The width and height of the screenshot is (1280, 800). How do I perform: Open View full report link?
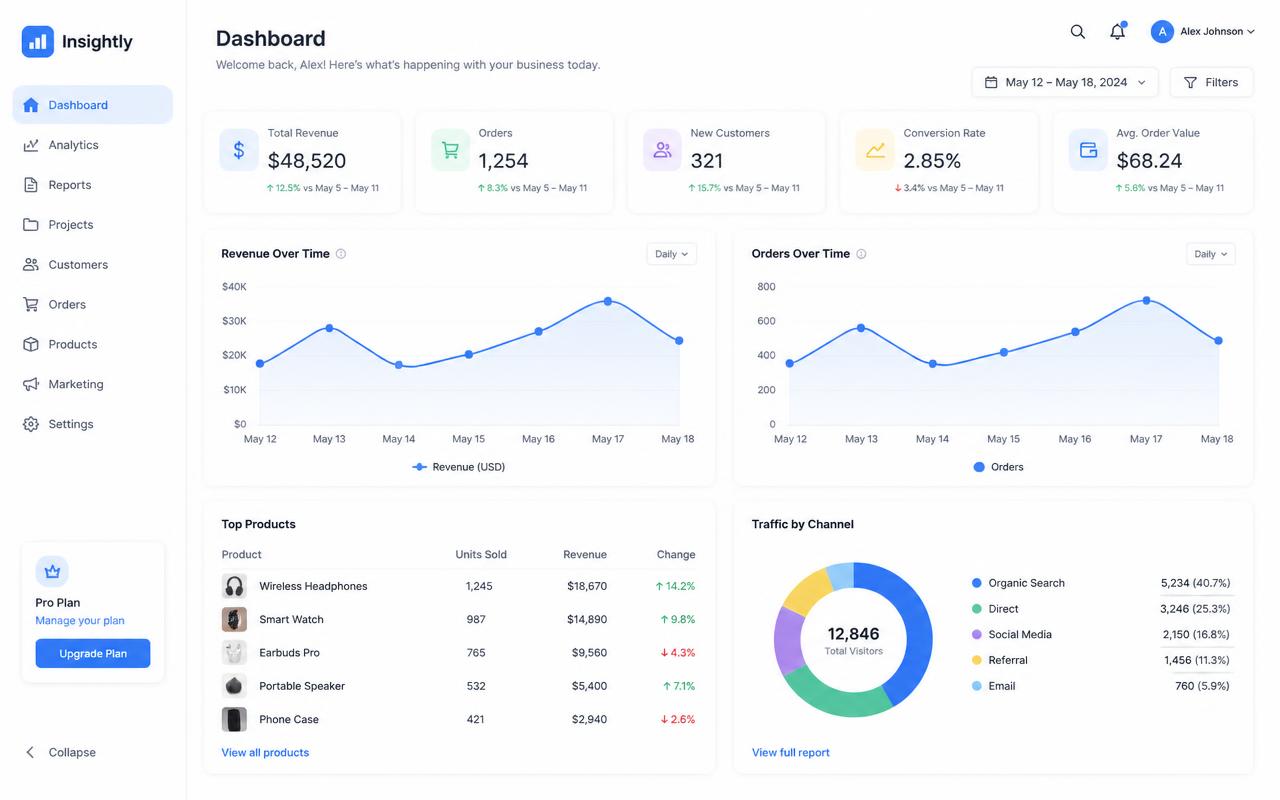pyautogui.click(x=791, y=752)
